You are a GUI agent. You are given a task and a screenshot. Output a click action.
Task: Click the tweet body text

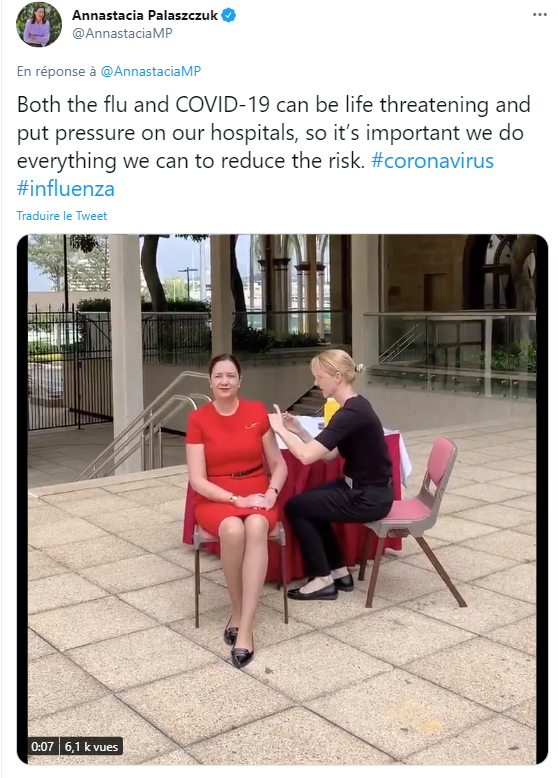tap(274, 147)
